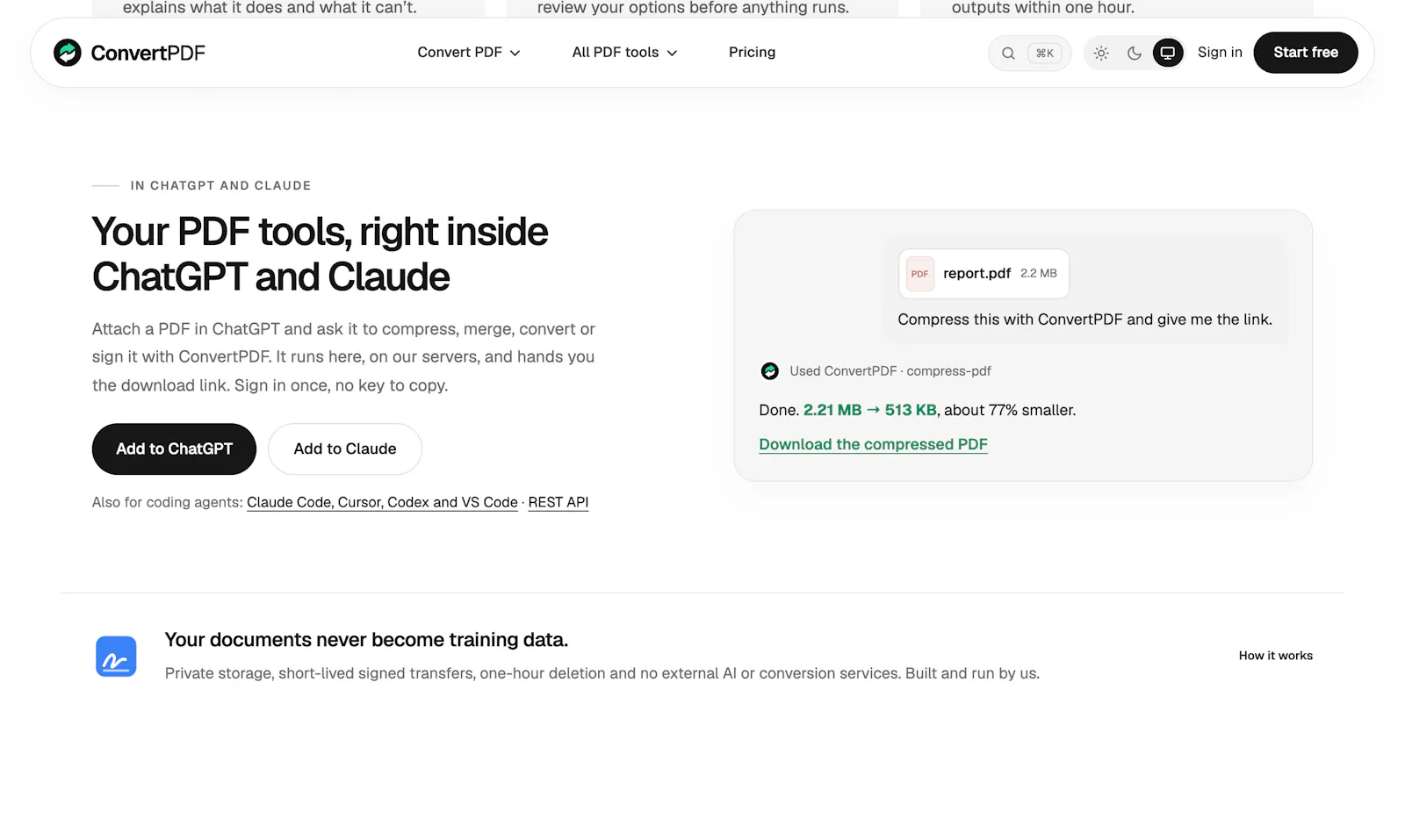Click the 'Used ConvertPDF · compress-pdf' text
This screenshot has height=840, width=1405.
(890, 371)
